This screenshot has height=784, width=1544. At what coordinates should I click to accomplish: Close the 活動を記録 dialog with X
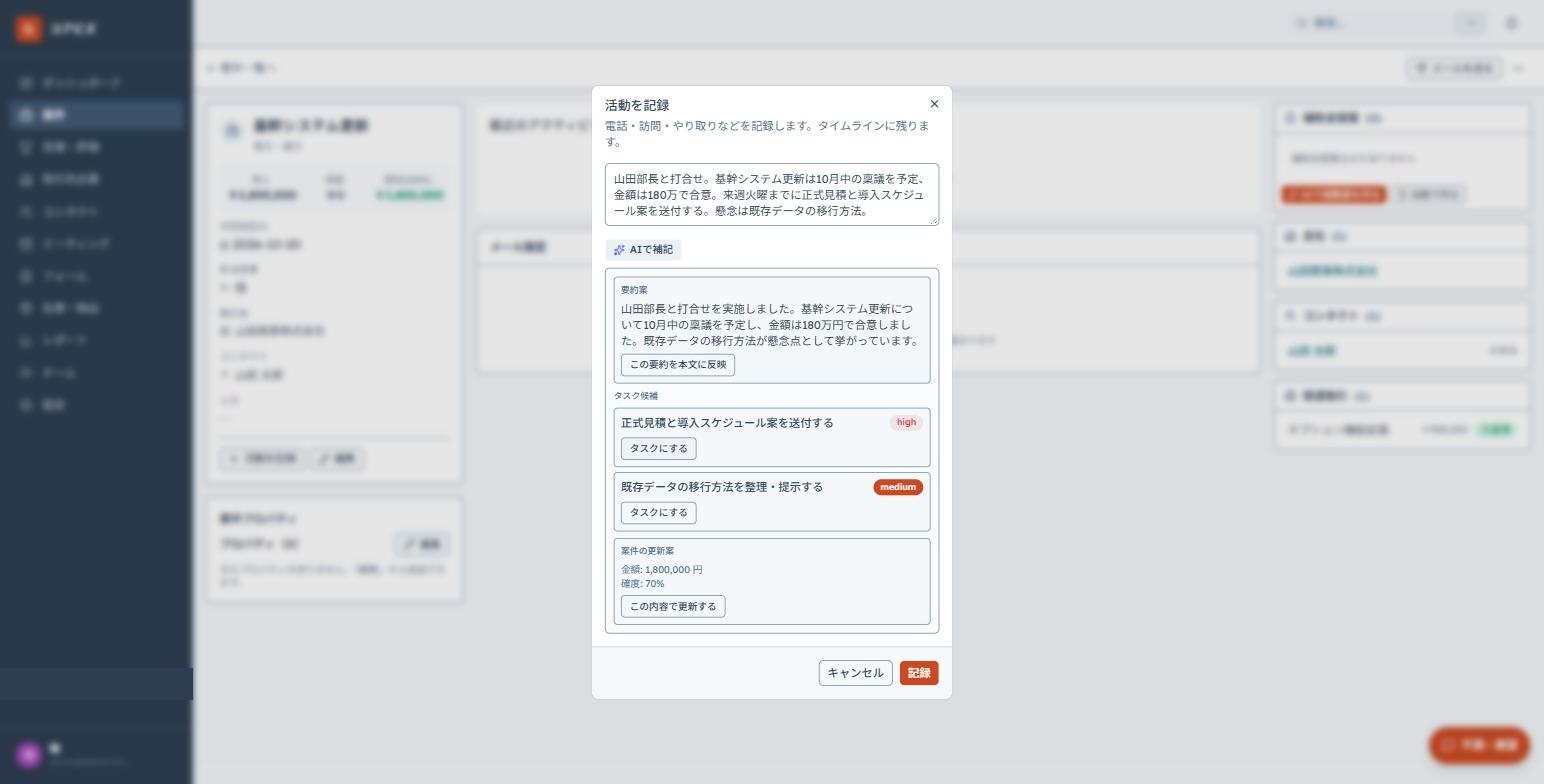[934, 104]
